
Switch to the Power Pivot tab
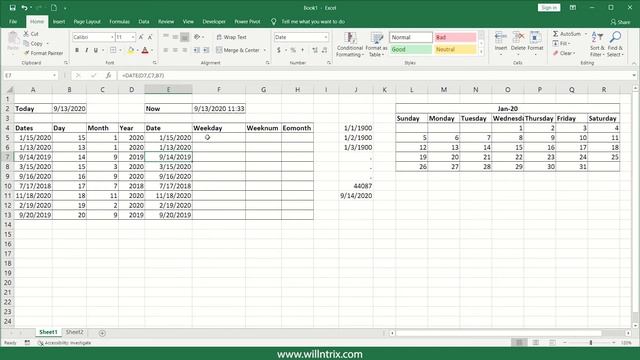point(247,22)
